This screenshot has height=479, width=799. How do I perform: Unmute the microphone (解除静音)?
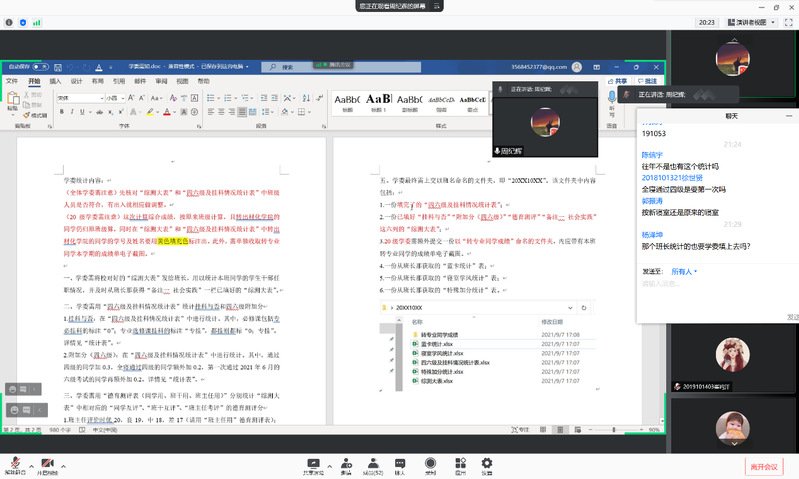point(15,463)
